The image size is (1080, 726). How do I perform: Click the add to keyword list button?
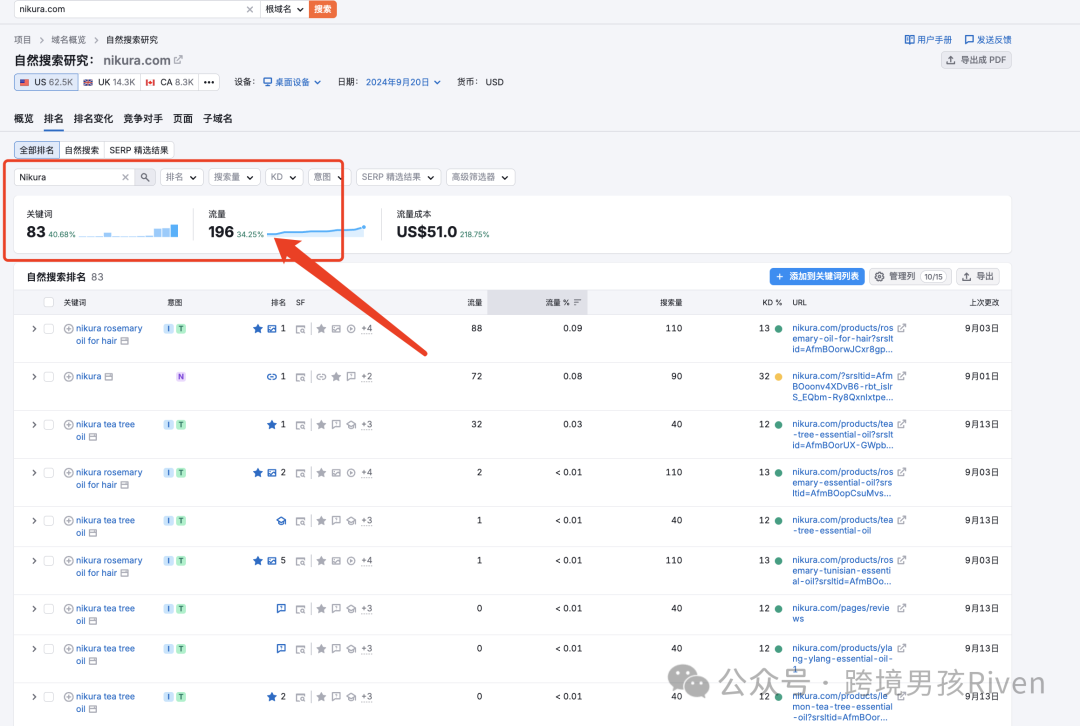click(x=817, y=276)
